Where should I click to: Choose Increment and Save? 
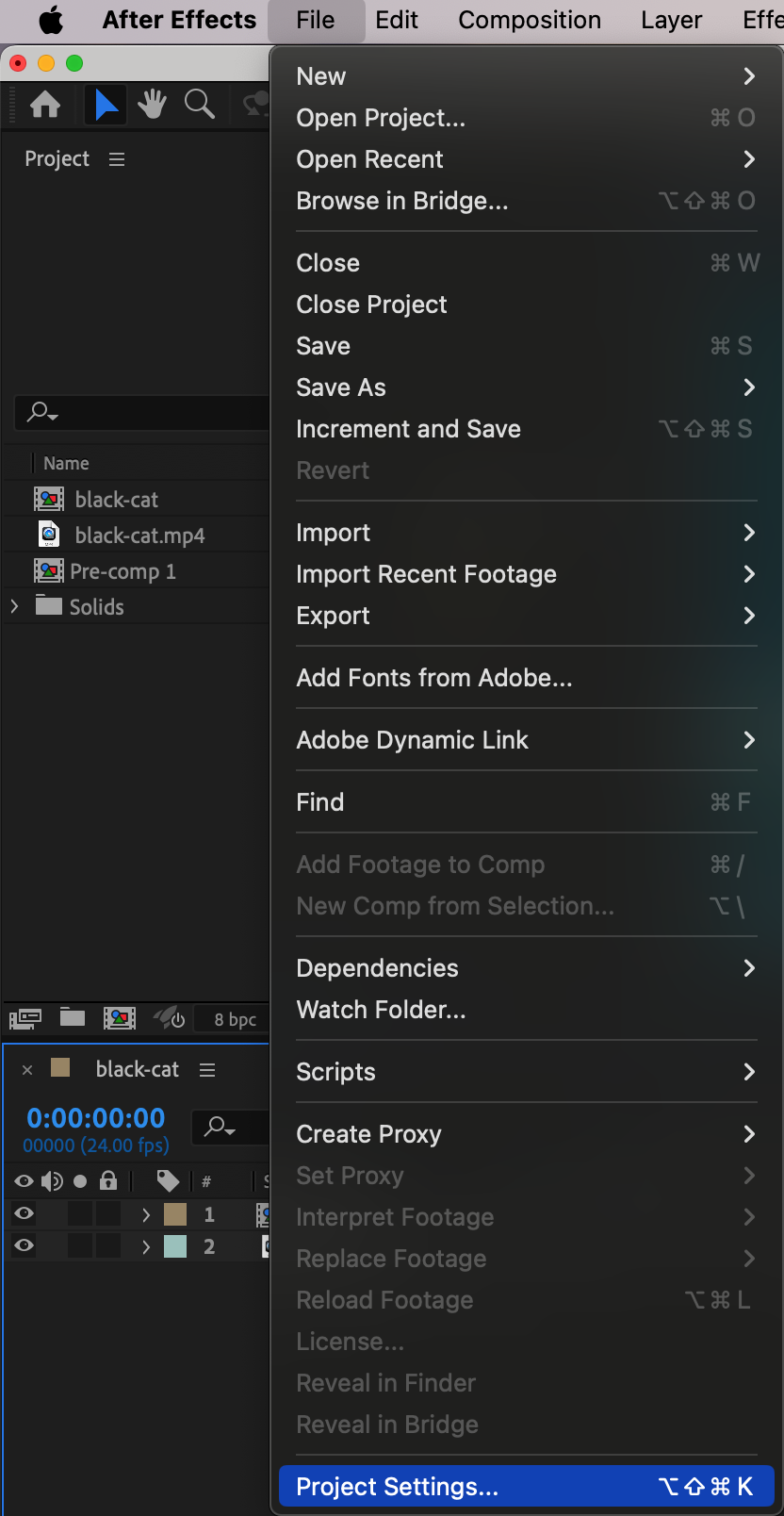pyautogui.click(x=527, y=429)
